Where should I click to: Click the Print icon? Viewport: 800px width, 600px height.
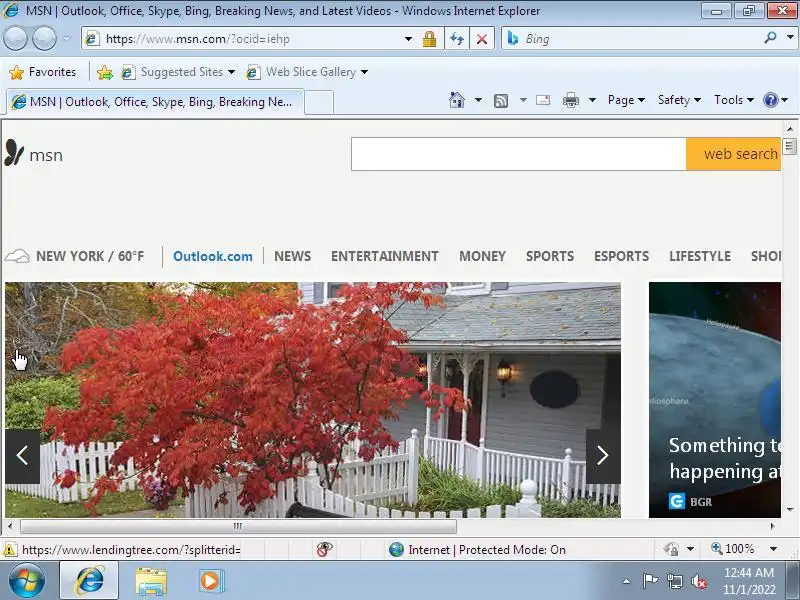click(570, 100)
